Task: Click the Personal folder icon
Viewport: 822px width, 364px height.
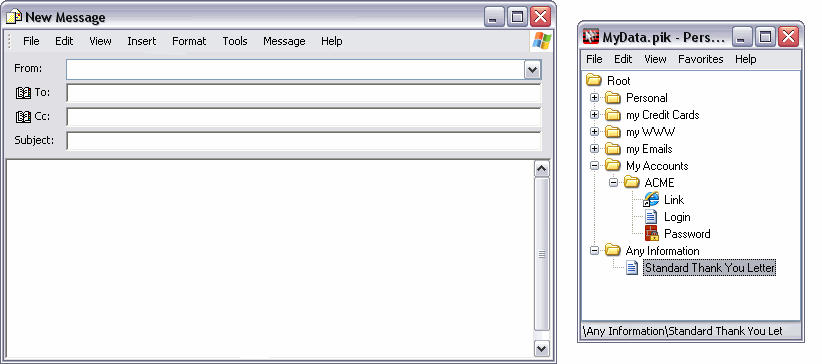Action: [x=612, y=98]
